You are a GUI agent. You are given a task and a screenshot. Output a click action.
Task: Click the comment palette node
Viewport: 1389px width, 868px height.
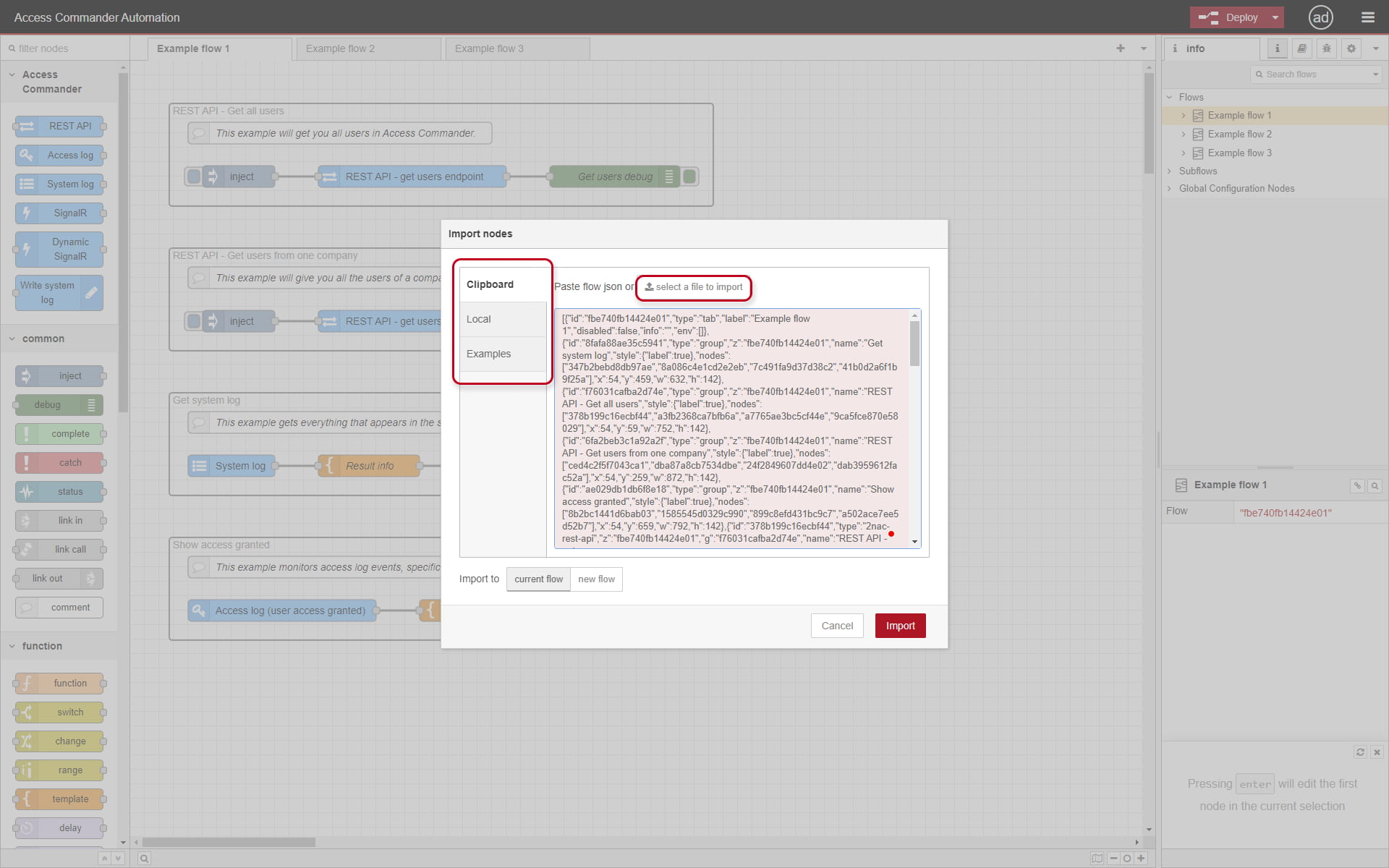pyautogui.click(x=59, y=608)
